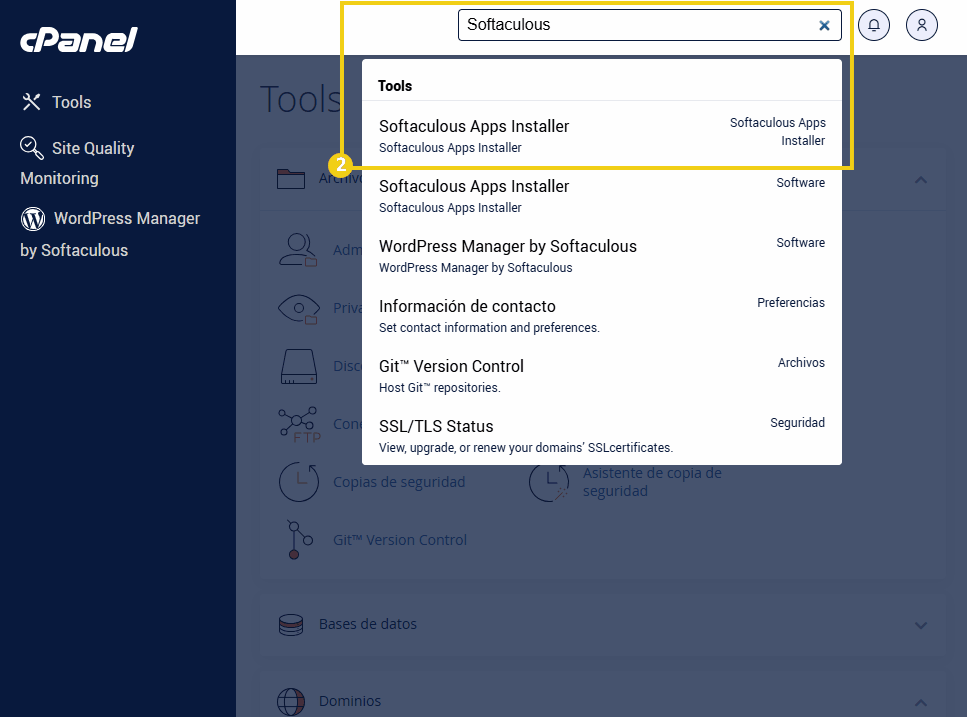Click the Bases de datos database icon
The width and height of the screenshot is (967, 717).
click(x=291, y=625)
